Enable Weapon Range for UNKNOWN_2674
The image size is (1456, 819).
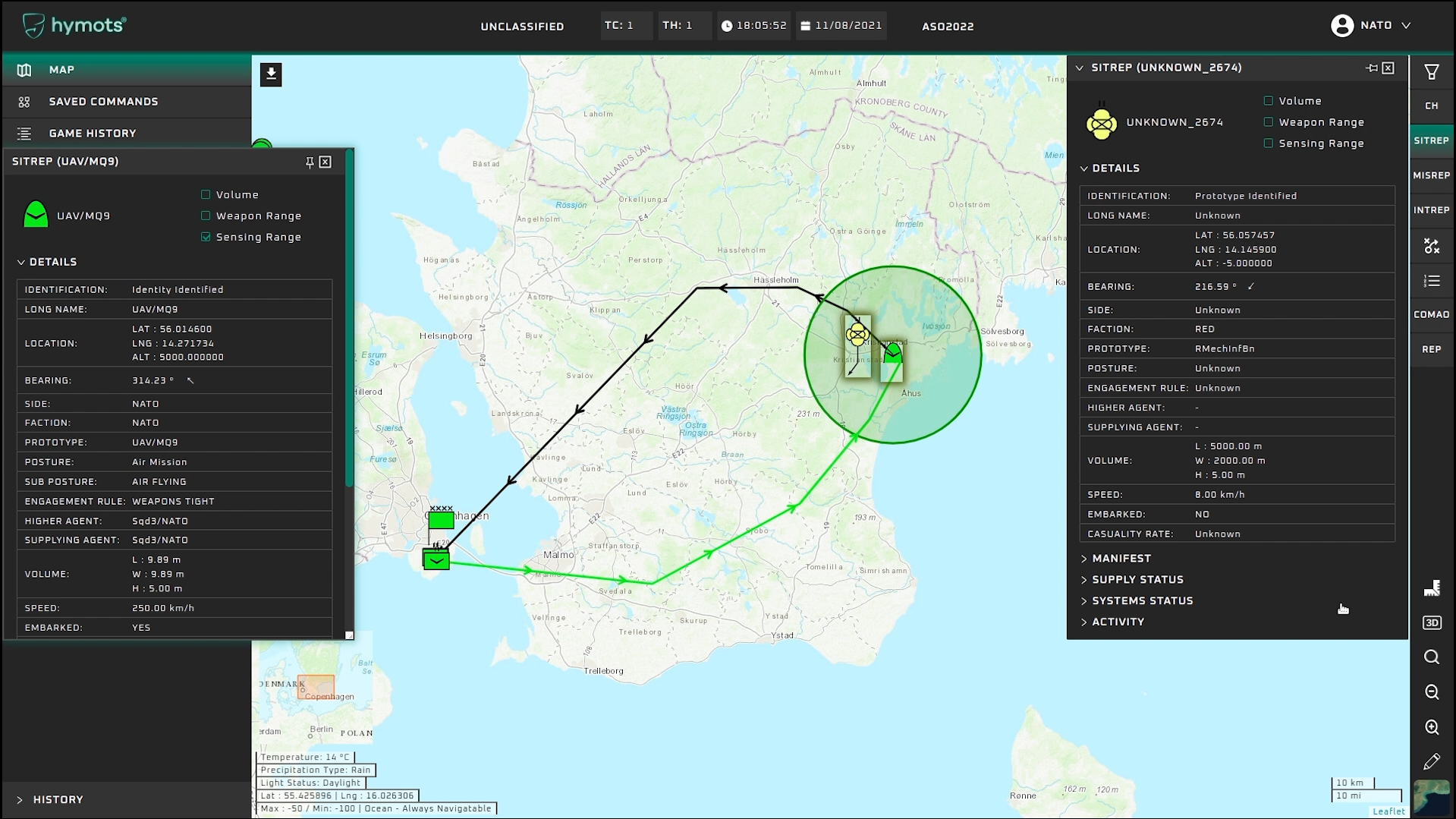click(1269, 122)
